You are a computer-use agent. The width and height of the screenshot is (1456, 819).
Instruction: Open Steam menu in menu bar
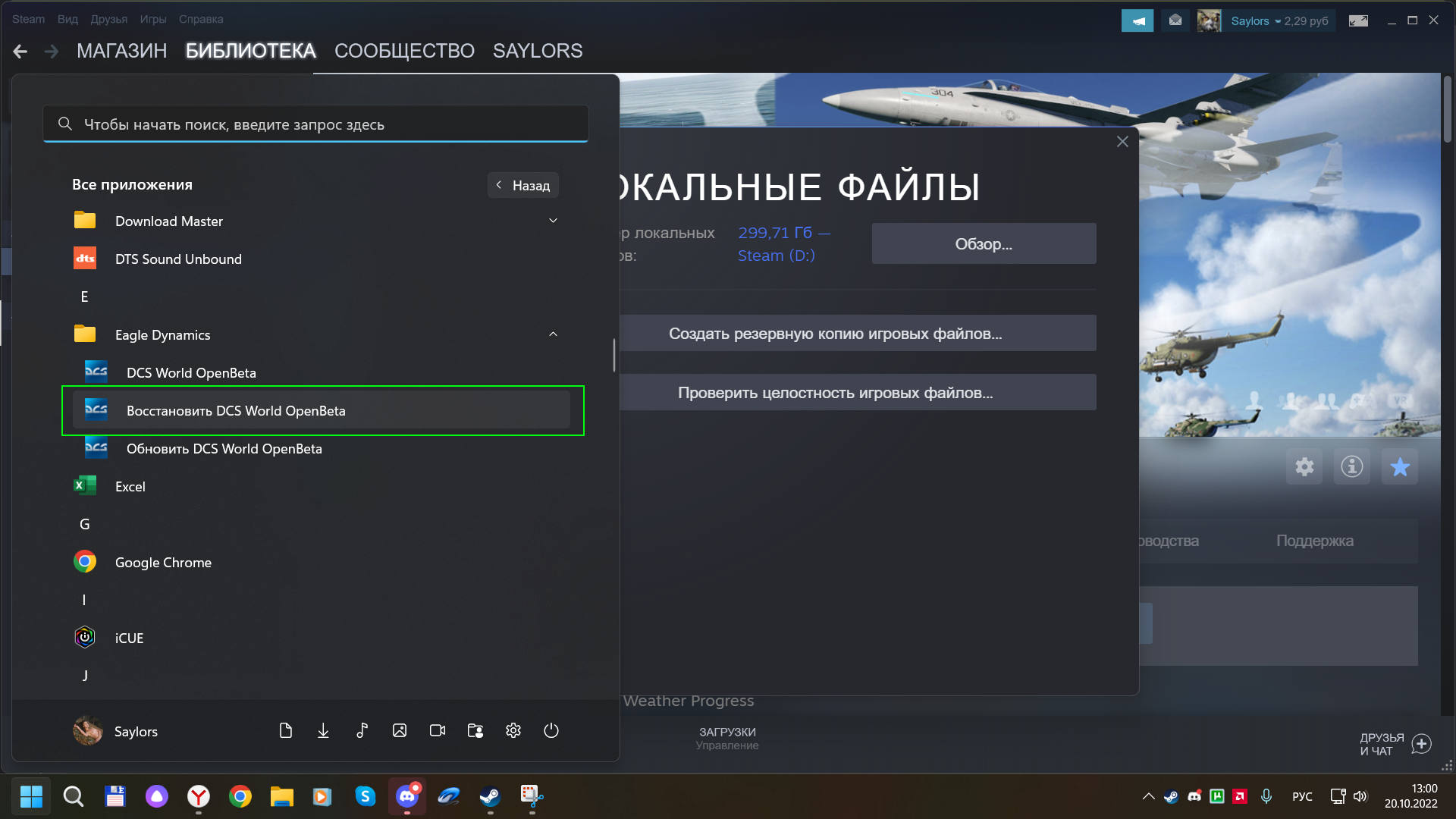pyautogui.click(x=28, y=19)
